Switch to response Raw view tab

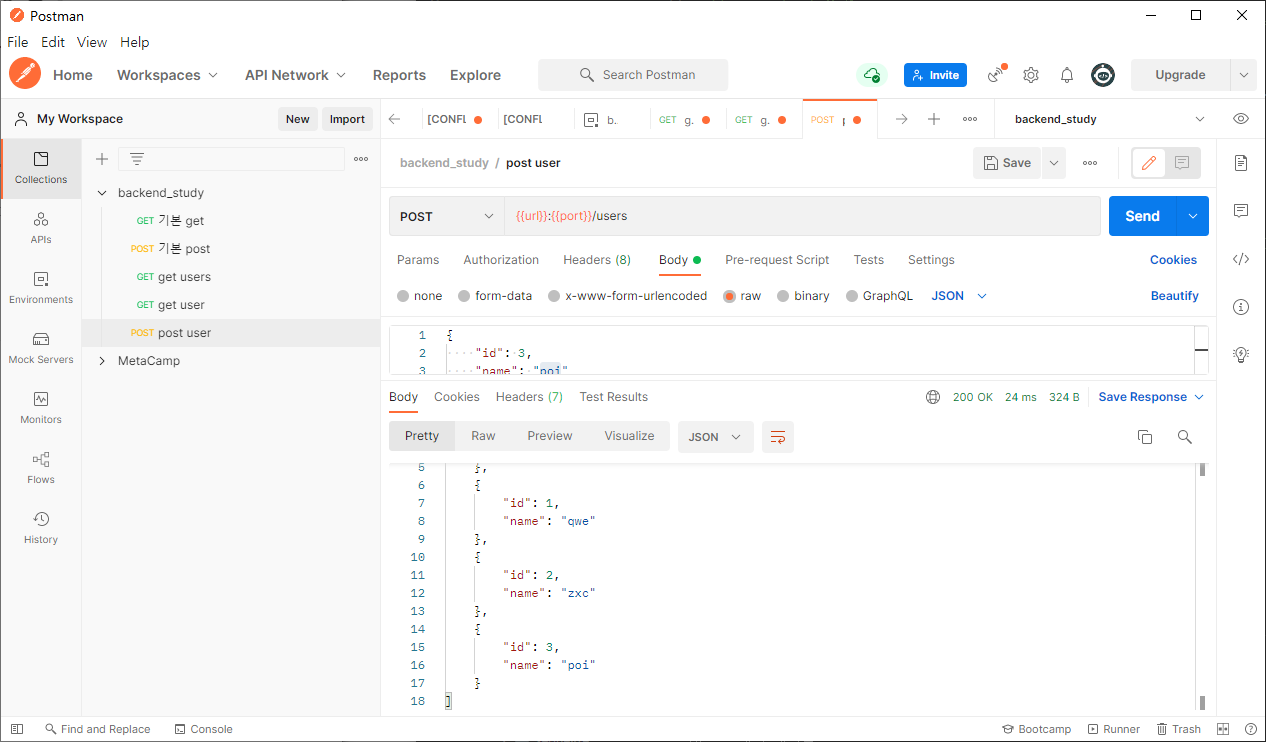click(x=483, y=436)
